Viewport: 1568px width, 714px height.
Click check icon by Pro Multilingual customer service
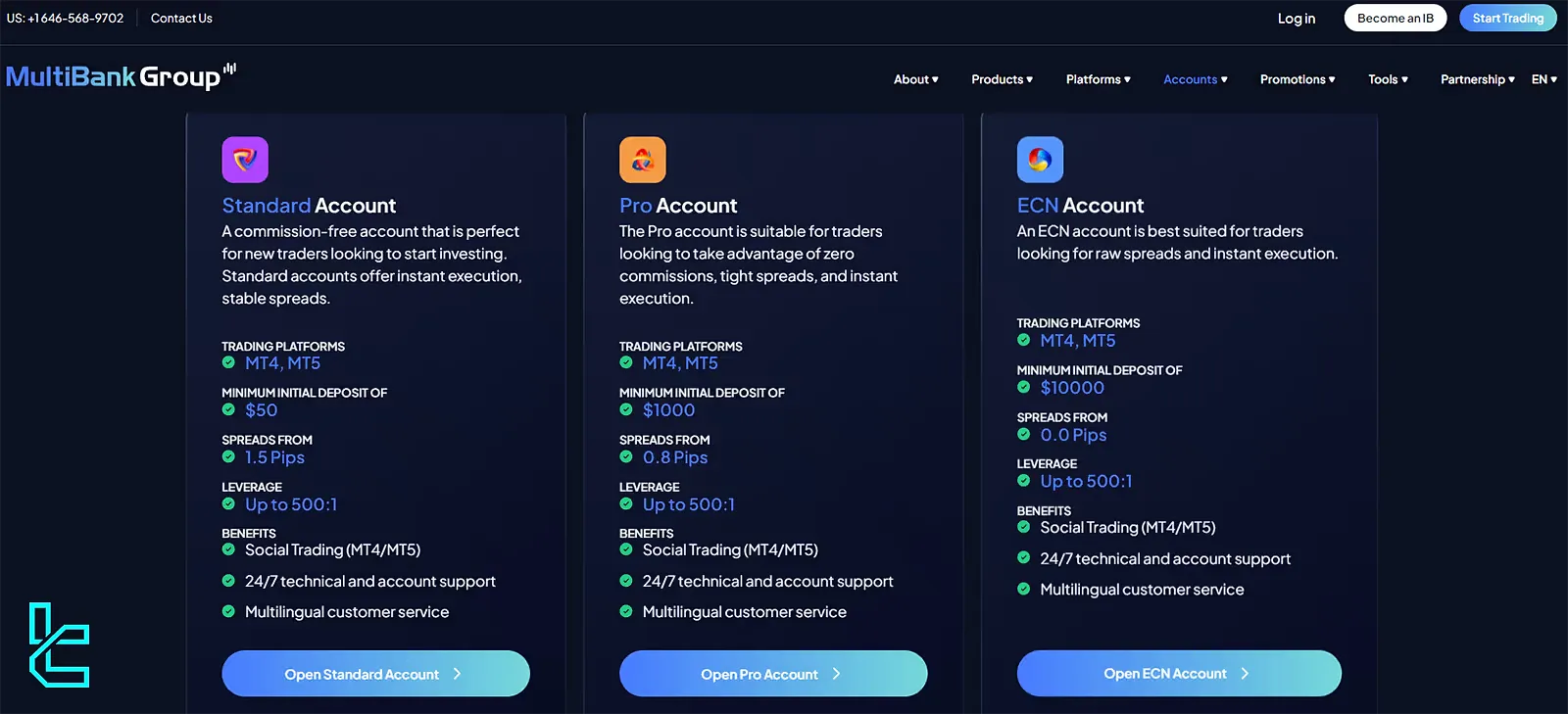click(626, 611)
